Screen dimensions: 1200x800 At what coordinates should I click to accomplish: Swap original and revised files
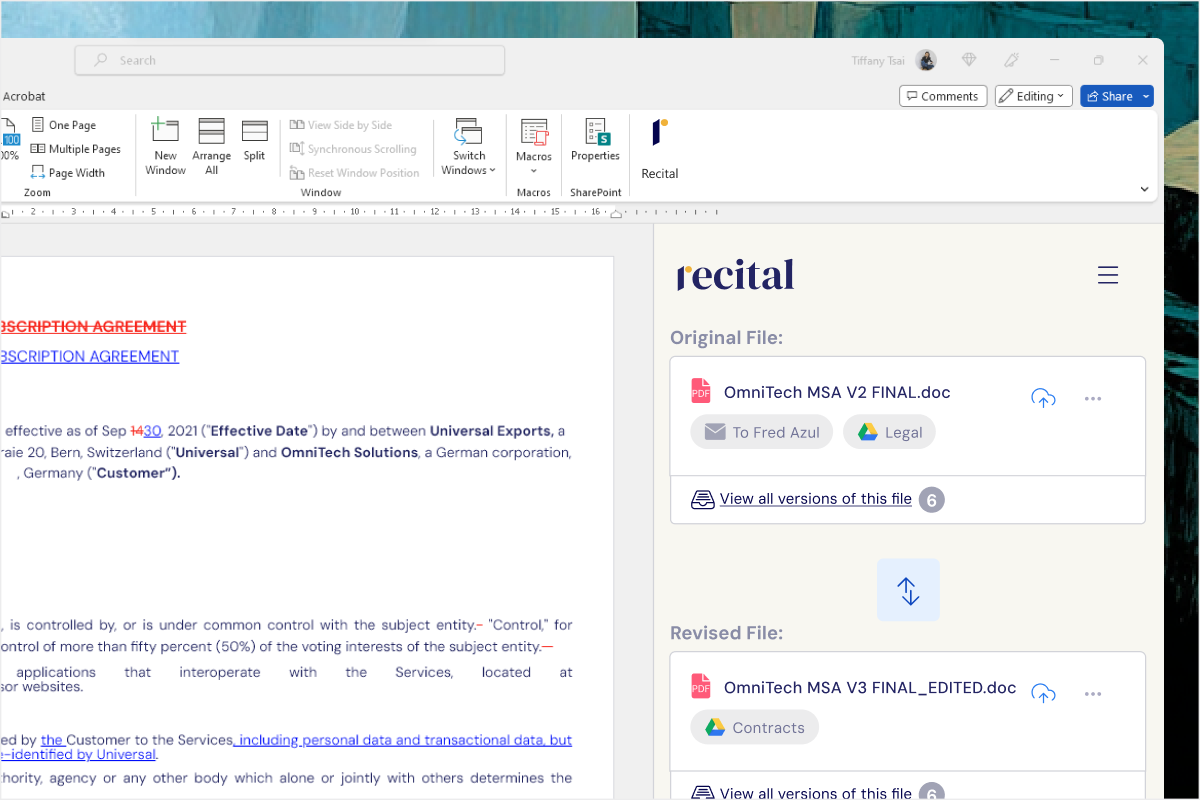[x=908, y=590]
